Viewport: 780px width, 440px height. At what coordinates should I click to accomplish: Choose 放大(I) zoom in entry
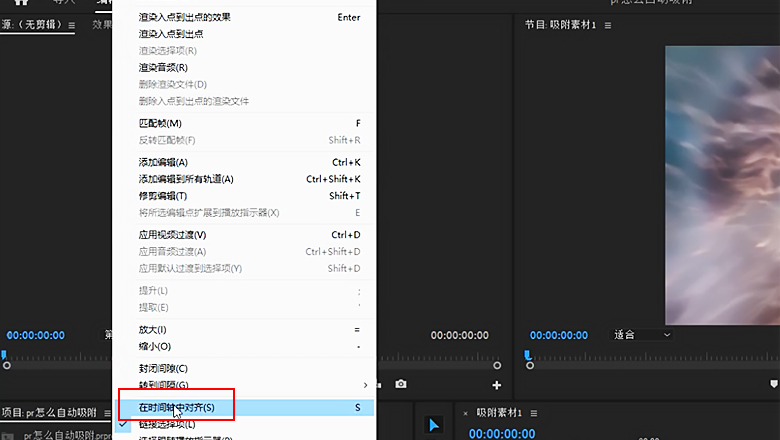pos(244,330)
